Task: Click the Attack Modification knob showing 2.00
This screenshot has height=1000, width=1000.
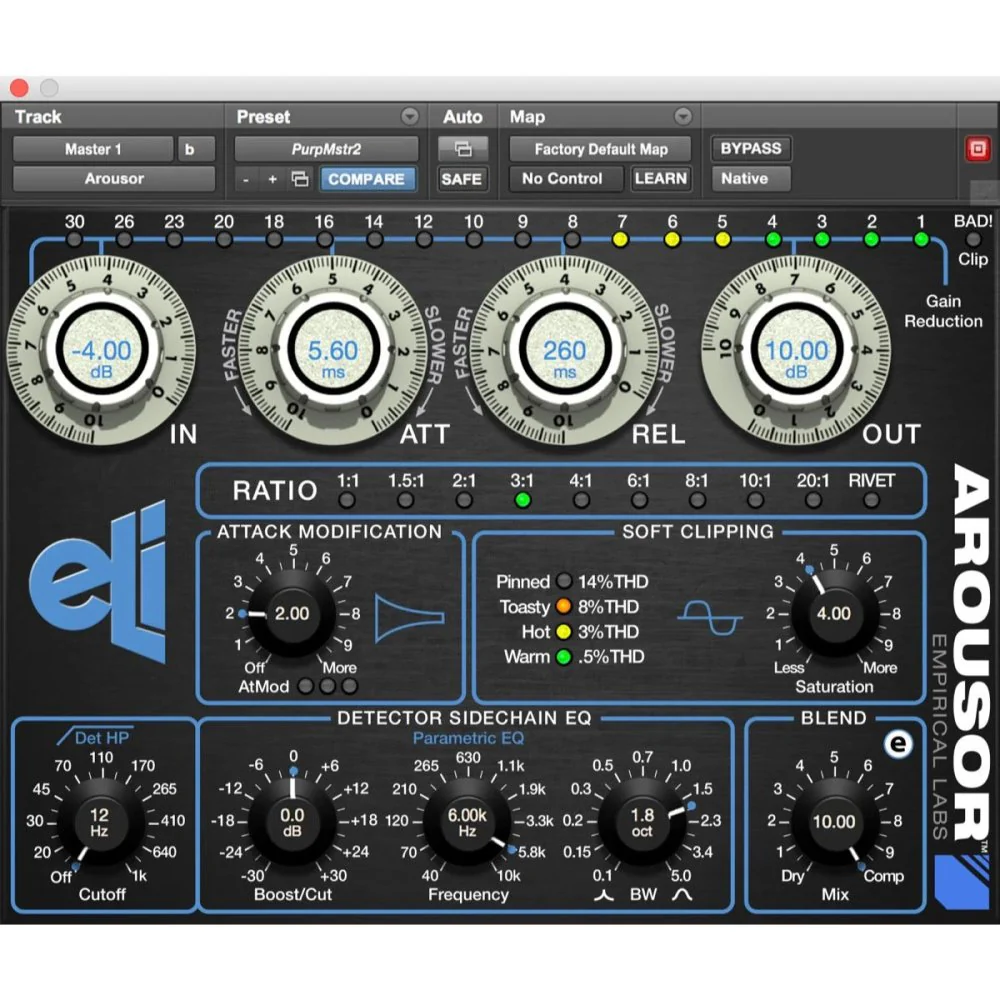Action: pyautogui.click(x=291, y=614)
